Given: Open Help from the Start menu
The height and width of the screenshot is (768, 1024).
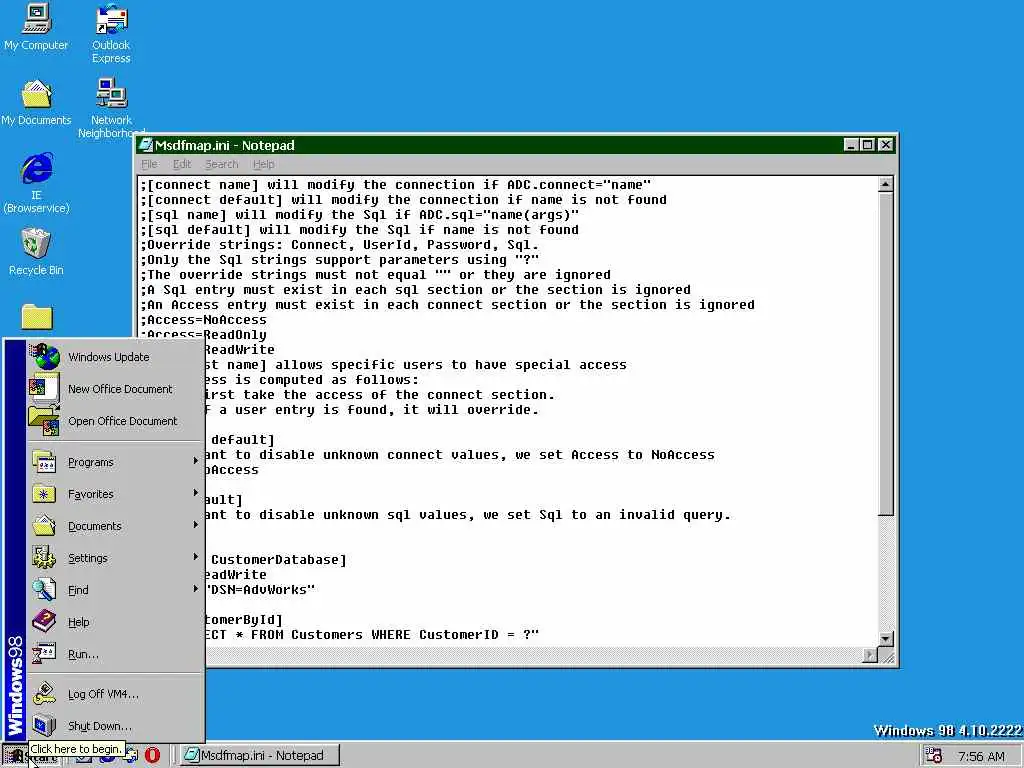Looking at the screenshot, I should pyautogui.click(x=116, y=622).
